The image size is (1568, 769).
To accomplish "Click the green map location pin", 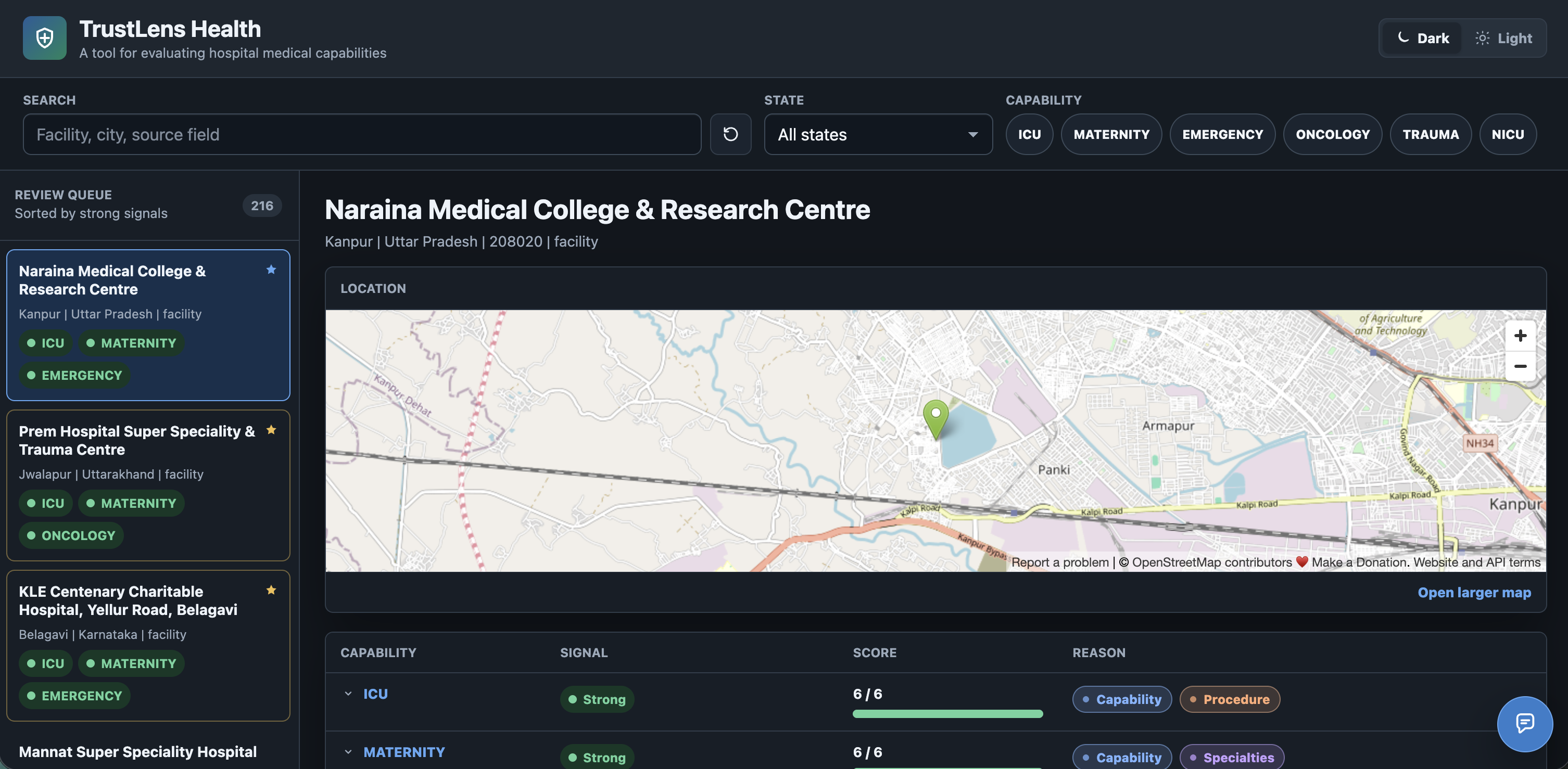I will pyautogui.click(x=935, y=419).
